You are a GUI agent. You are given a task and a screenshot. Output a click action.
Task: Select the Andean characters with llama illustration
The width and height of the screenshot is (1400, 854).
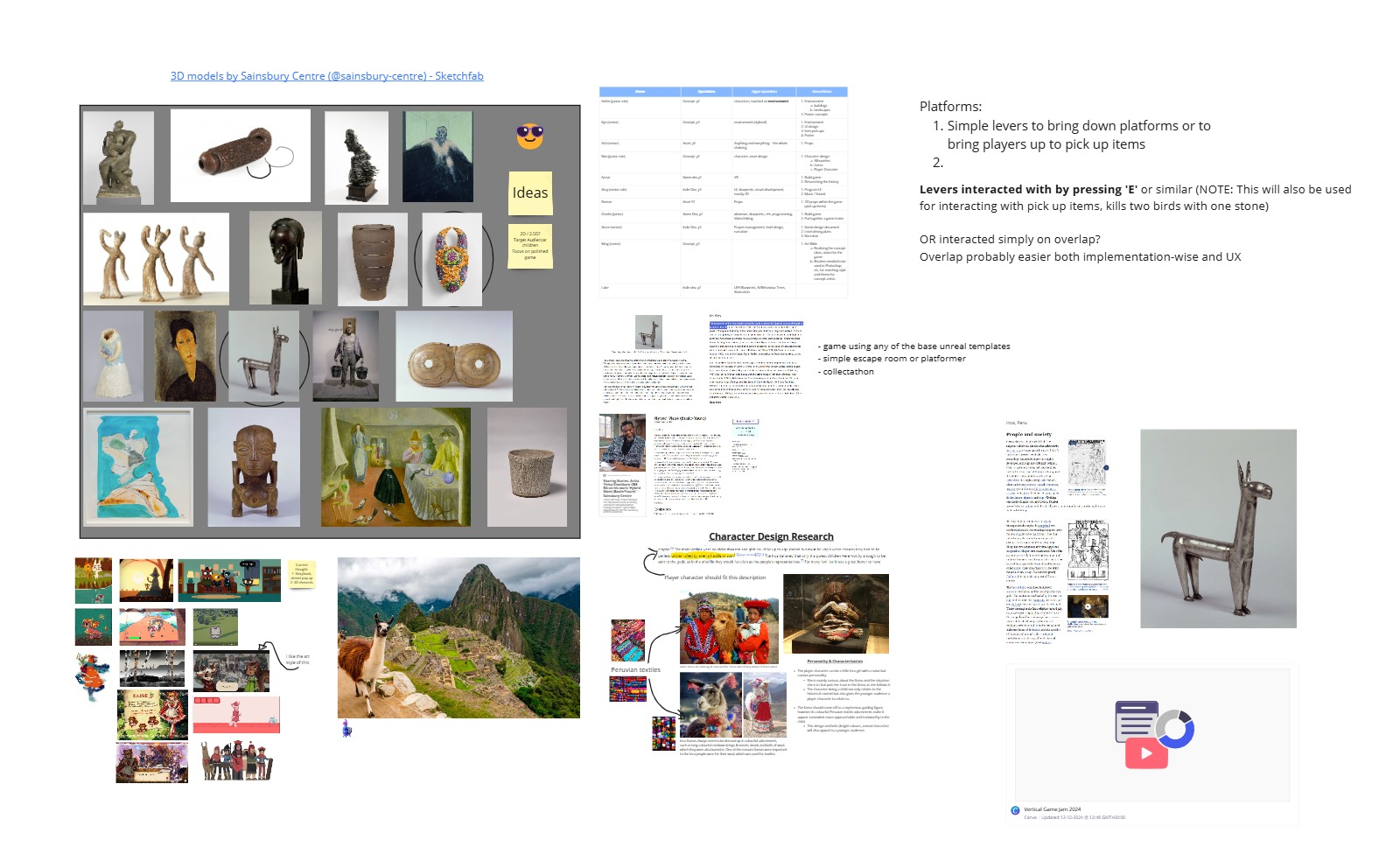point(237,760)
